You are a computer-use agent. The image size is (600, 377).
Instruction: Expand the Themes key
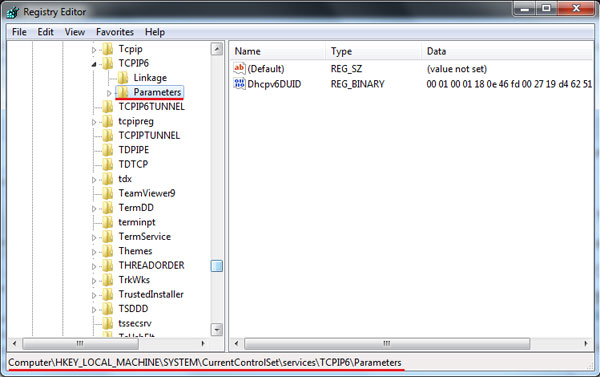pyautogui.click(x=94, y=252)
